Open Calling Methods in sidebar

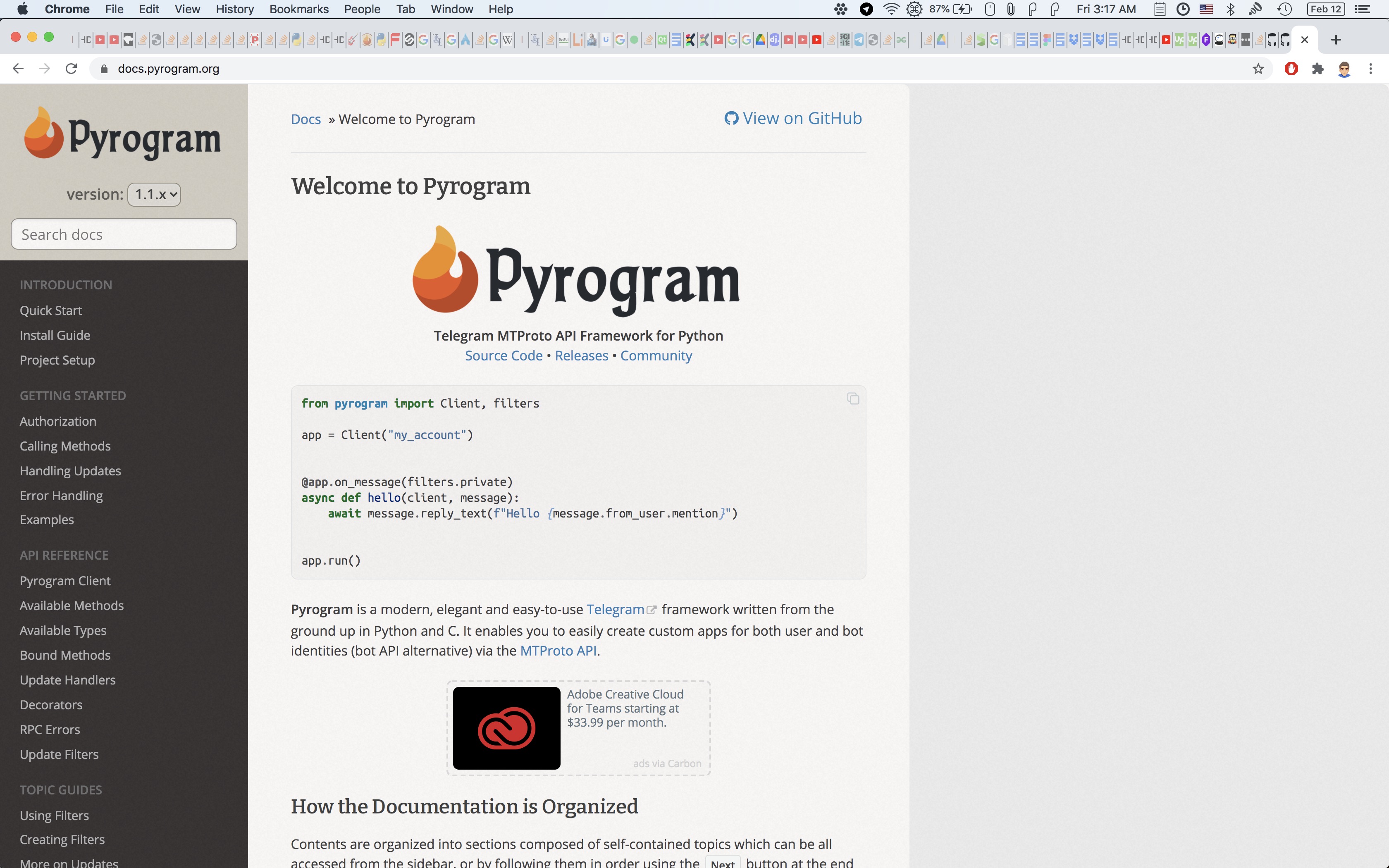[65, 446]
